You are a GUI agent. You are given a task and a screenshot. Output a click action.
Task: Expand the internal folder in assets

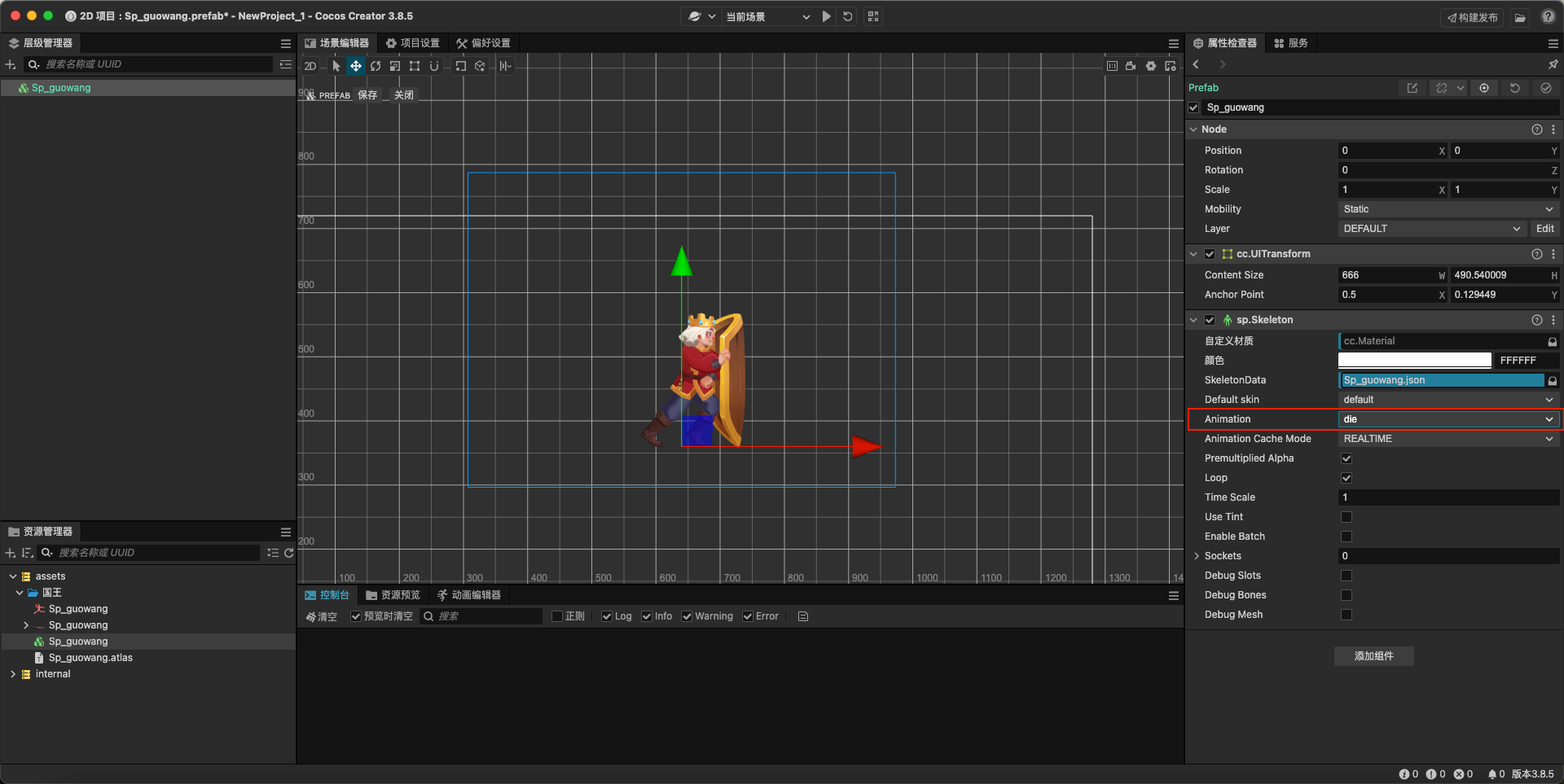(13, 674)
